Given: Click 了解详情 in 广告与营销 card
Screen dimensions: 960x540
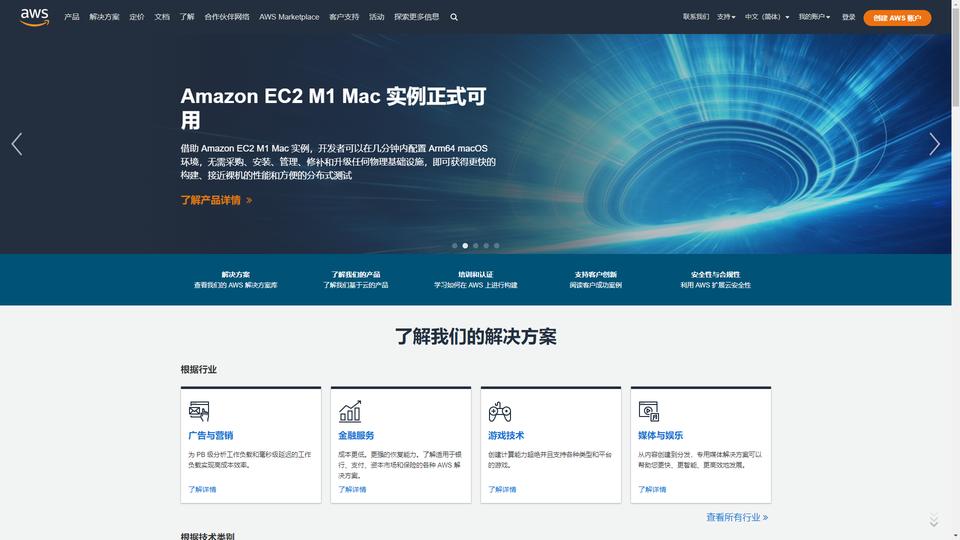Looking at the screenshot, I should [x=202, y=489].
